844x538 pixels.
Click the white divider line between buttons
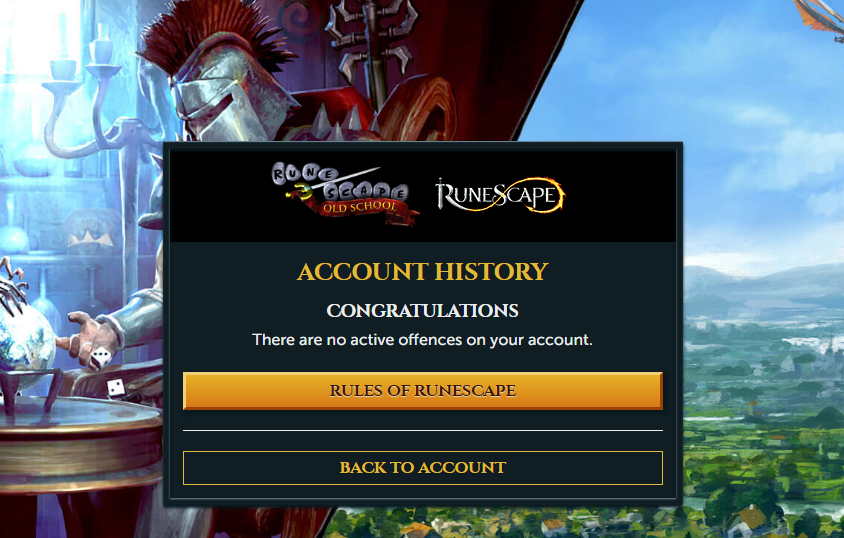tap(423, 430)
